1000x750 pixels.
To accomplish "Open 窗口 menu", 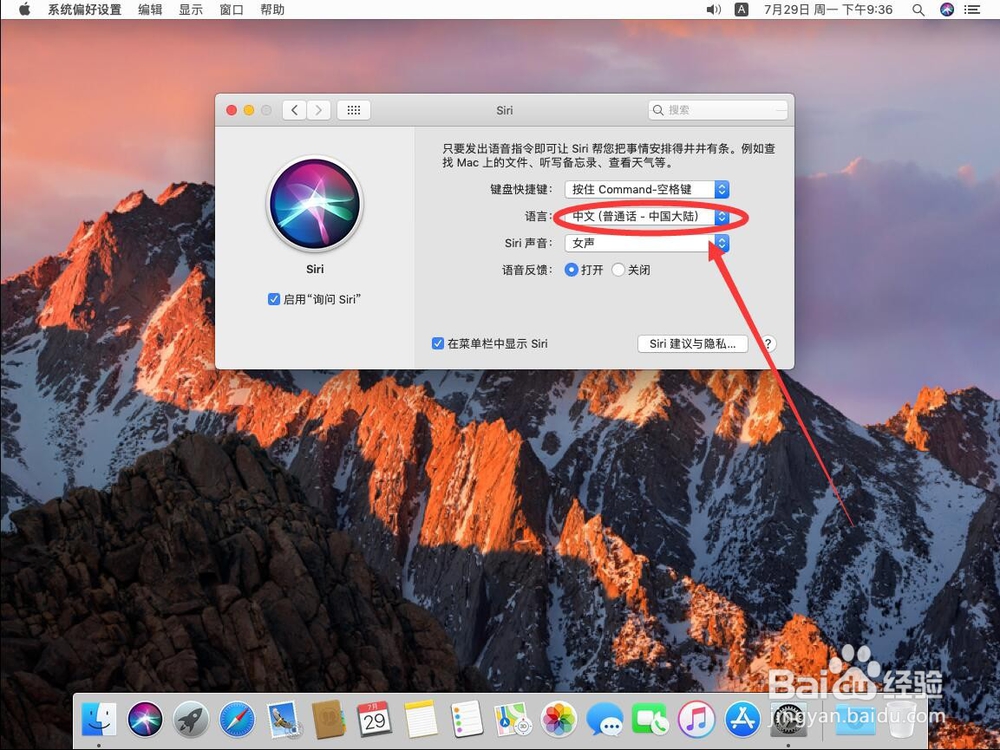I will (231, 10).
